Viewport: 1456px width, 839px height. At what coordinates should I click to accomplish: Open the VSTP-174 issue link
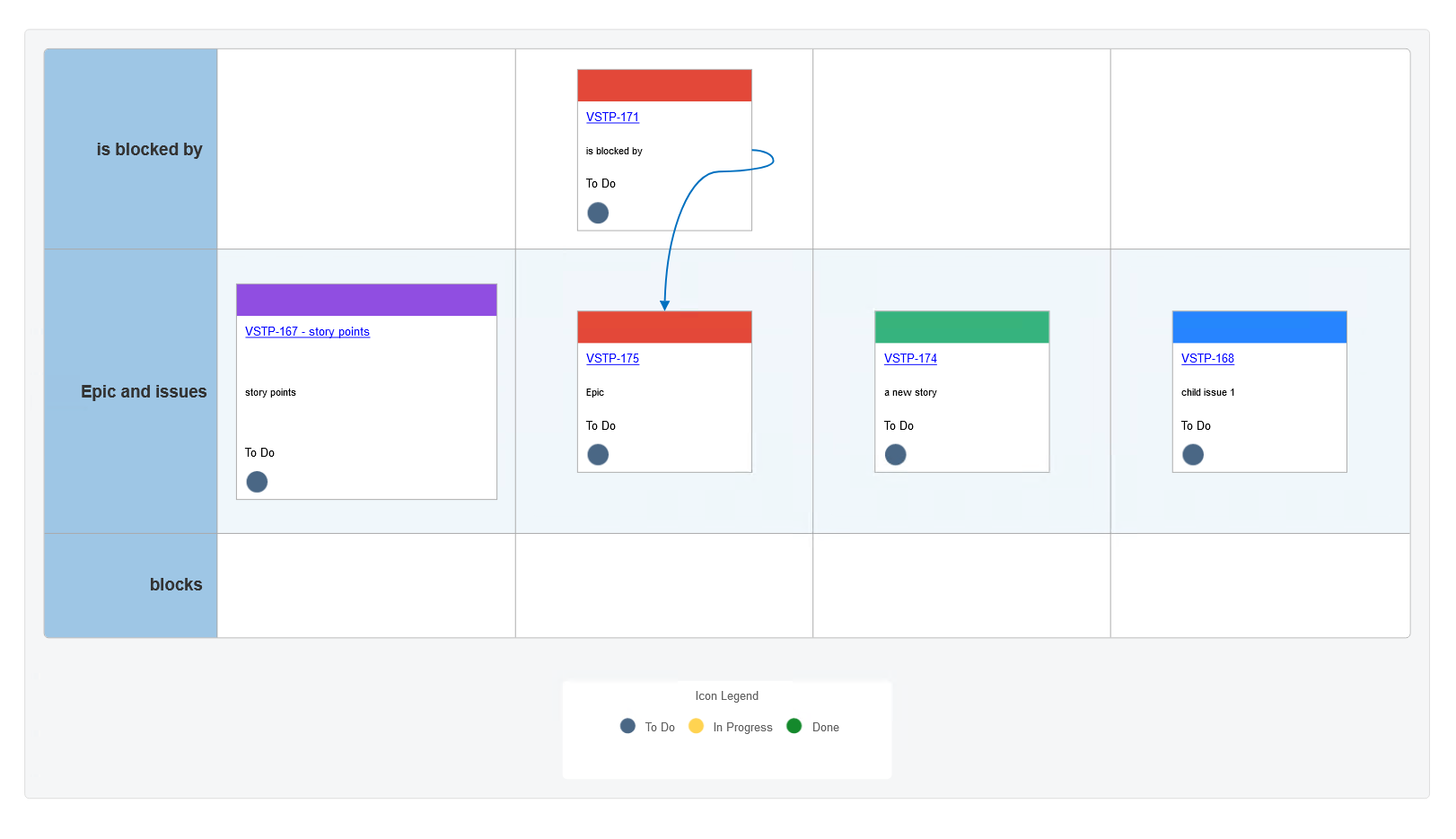tap(910, 358)
